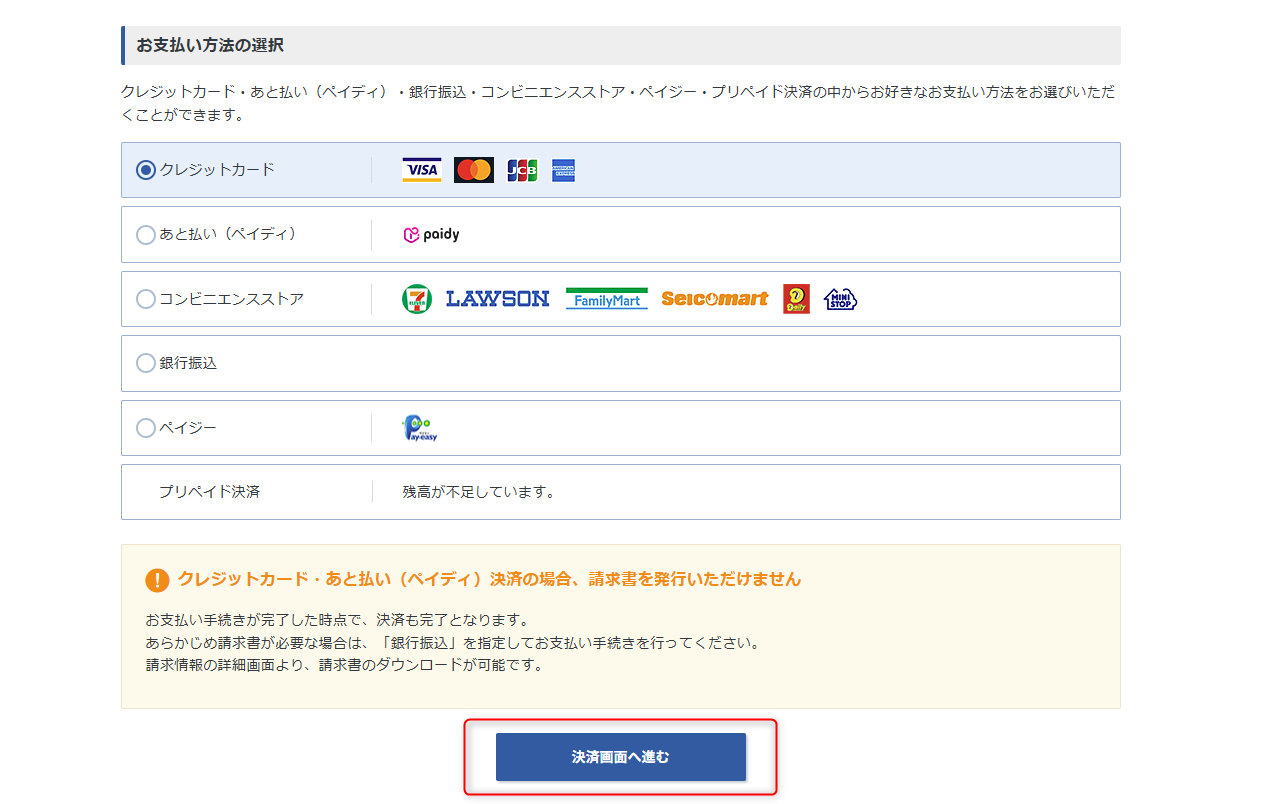Choose コンビニエンスストア payment option
Image resolution: width=1270 pixels, height=804 pixels.
click(145, 298)
